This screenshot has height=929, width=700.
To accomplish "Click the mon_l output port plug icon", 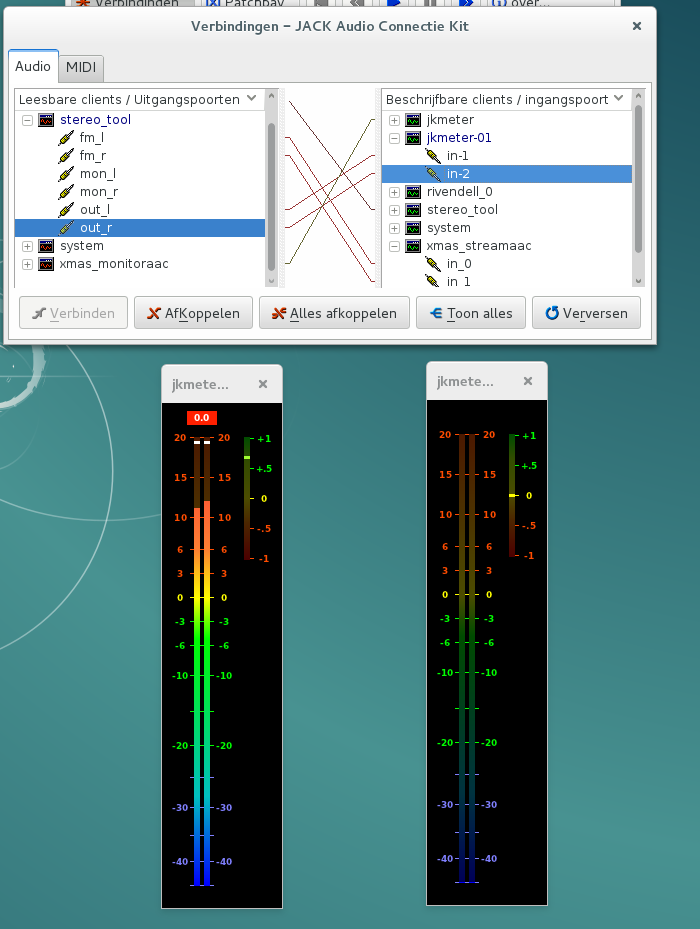I will tap(66, 174).
